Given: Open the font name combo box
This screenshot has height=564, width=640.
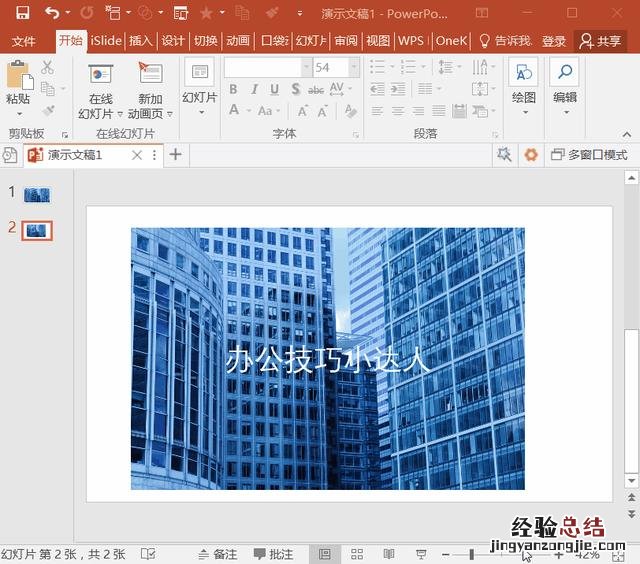Looking at the screenshot, I should 267,68.
